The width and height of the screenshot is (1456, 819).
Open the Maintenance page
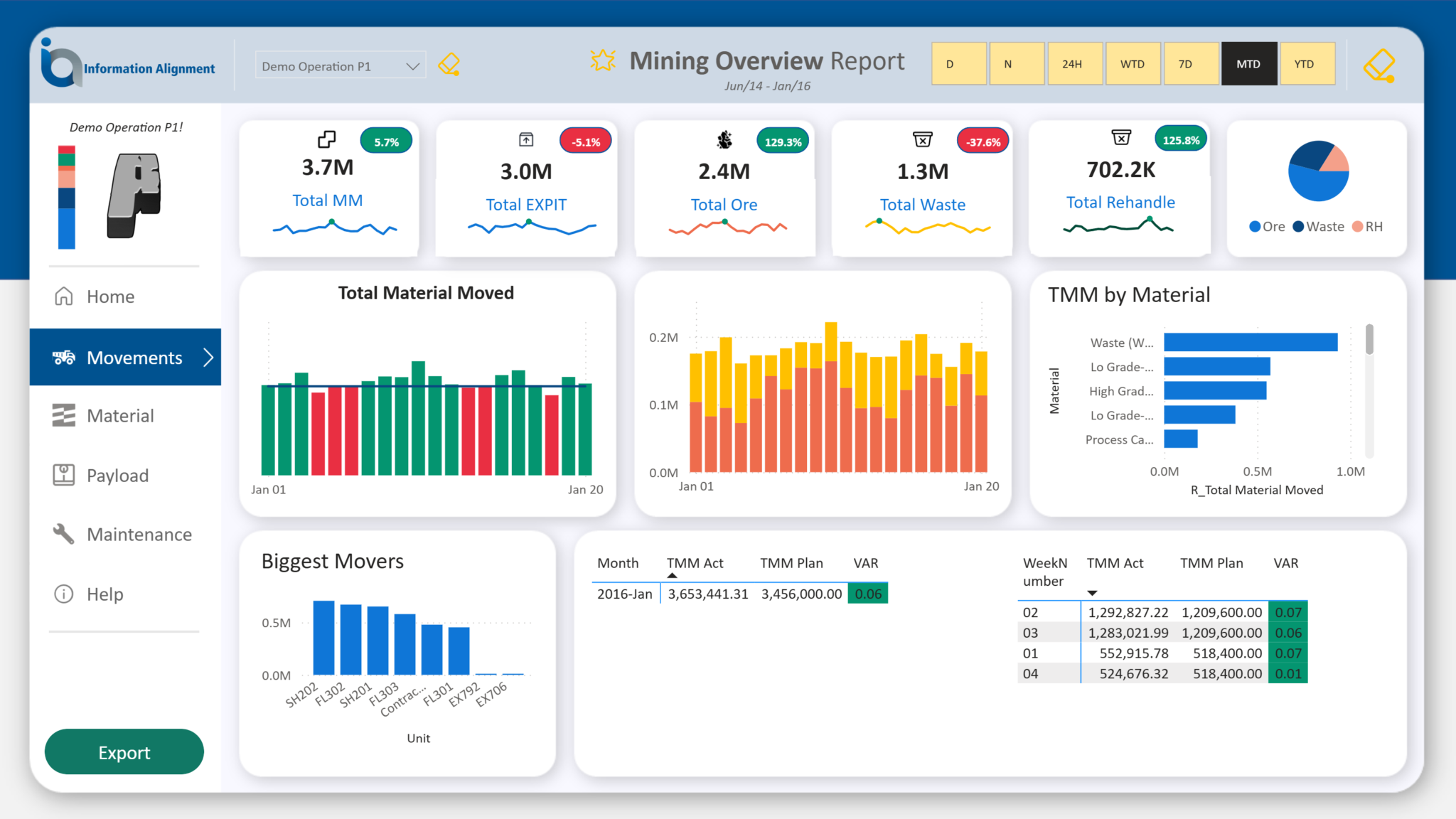pyautogui.click(x=125, y=534)
